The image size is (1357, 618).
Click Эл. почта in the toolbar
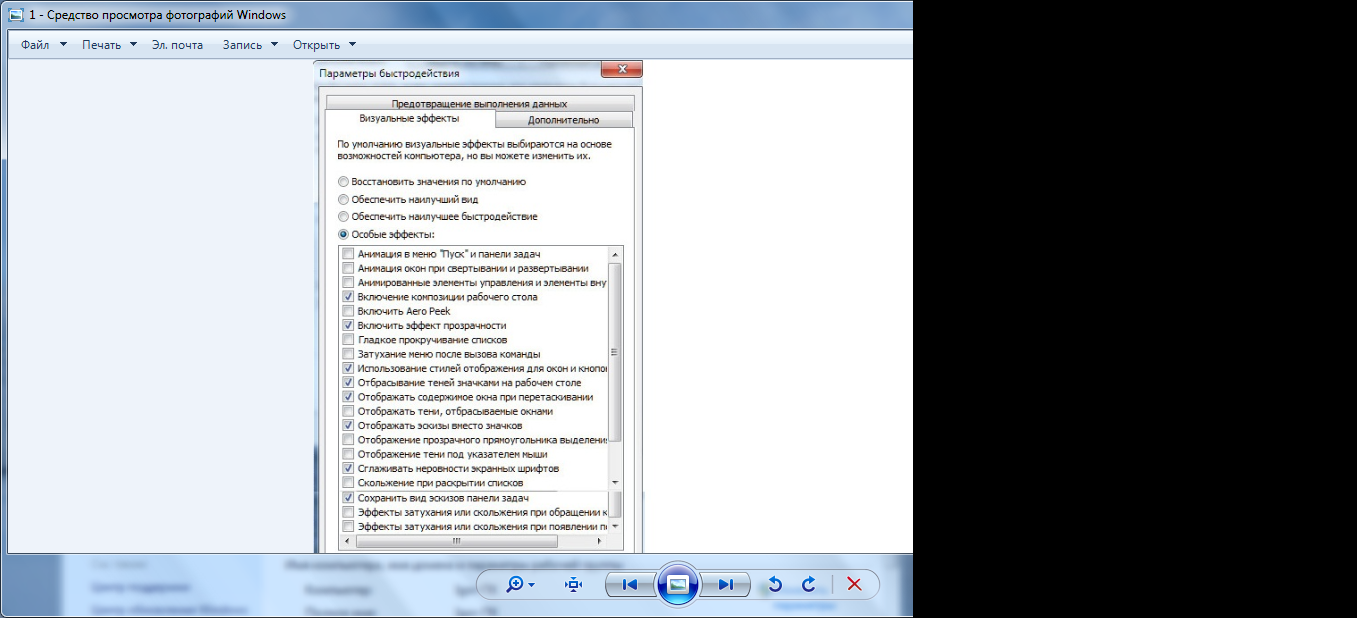(177, 45)
